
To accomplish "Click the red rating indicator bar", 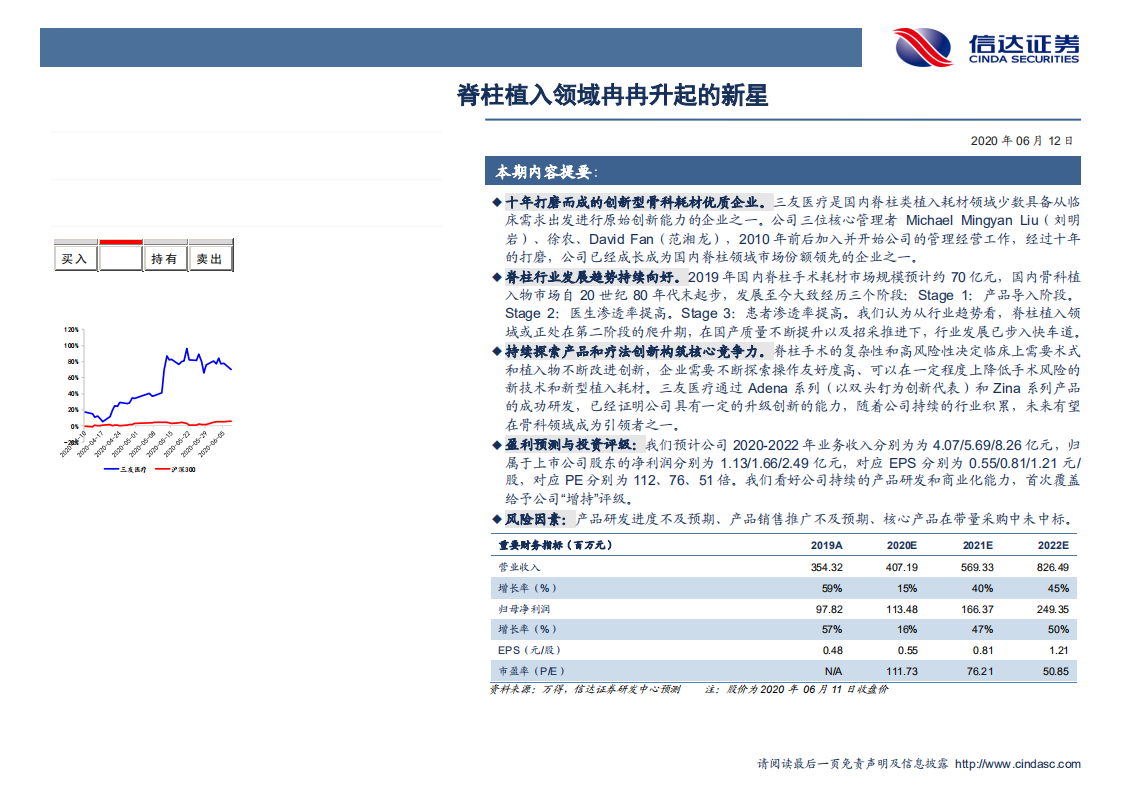I will [x=119, y=242].
